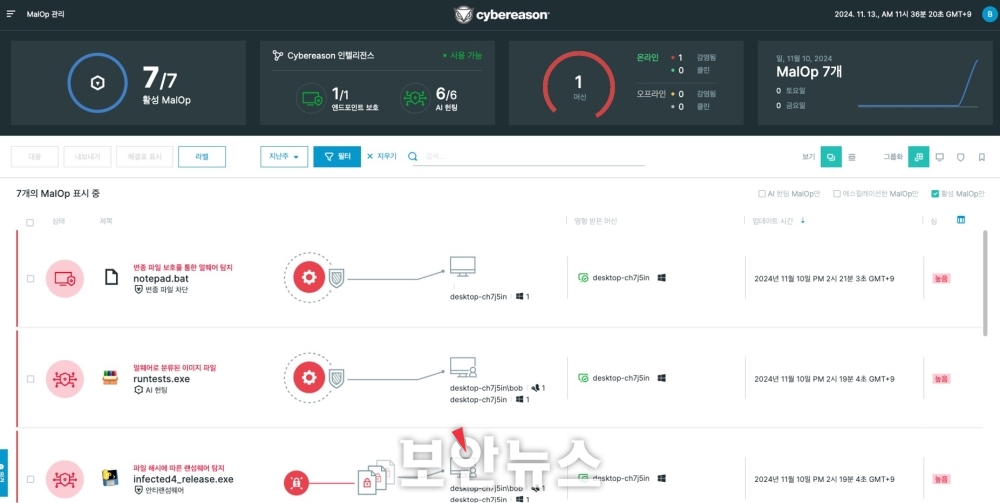Viewport: 1000px width, 503px height.
Task: Click notepad.bat file document icon
Action: coord(112,277)
